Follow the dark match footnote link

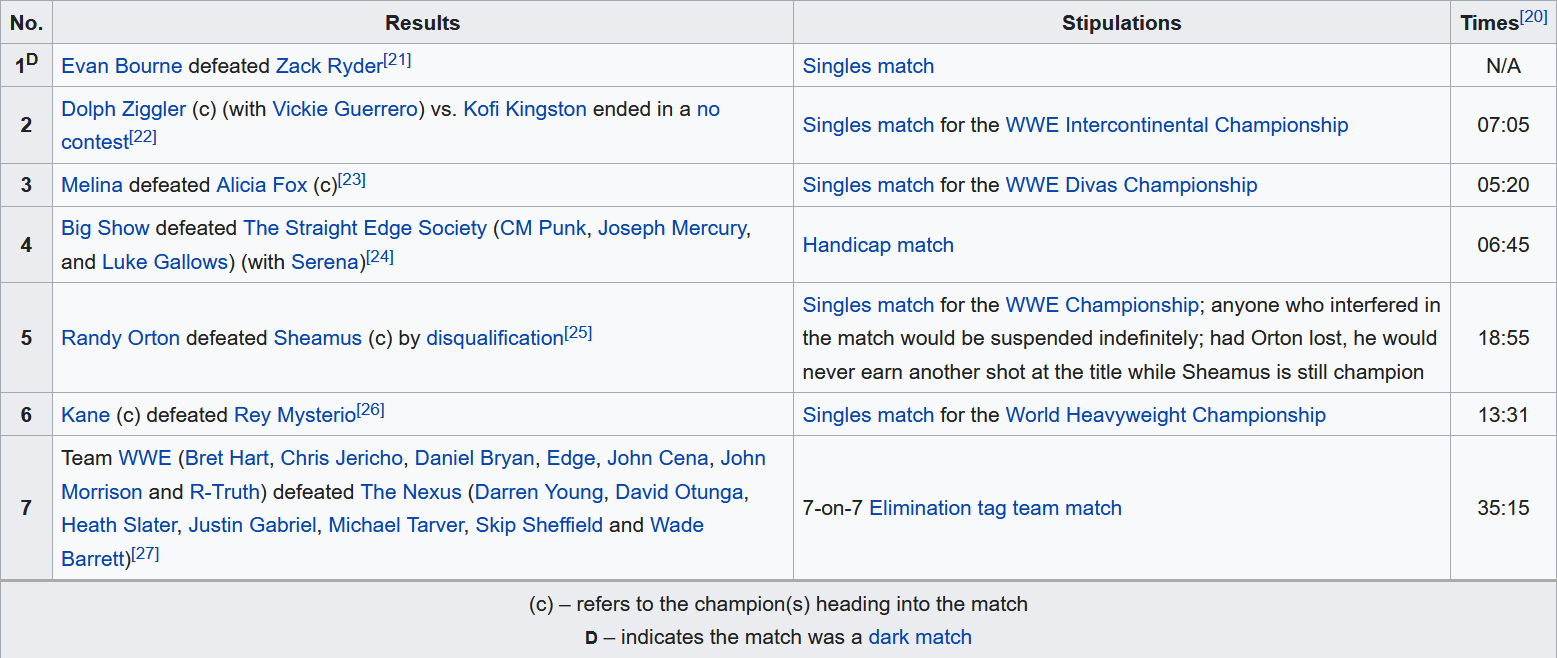[x=920, y=637]
